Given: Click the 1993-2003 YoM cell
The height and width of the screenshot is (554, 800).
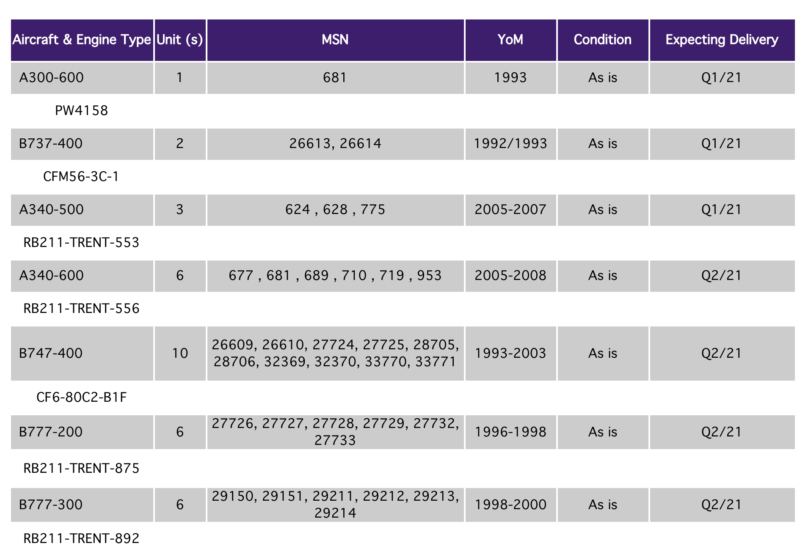Looking at the screenshot, I should (510, 354).
